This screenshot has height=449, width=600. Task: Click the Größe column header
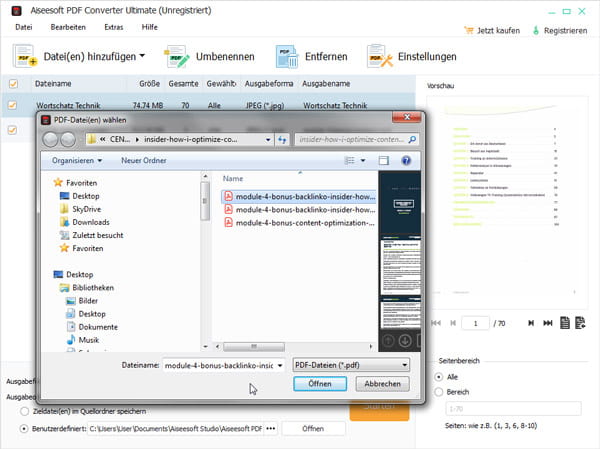coord(149,83)
